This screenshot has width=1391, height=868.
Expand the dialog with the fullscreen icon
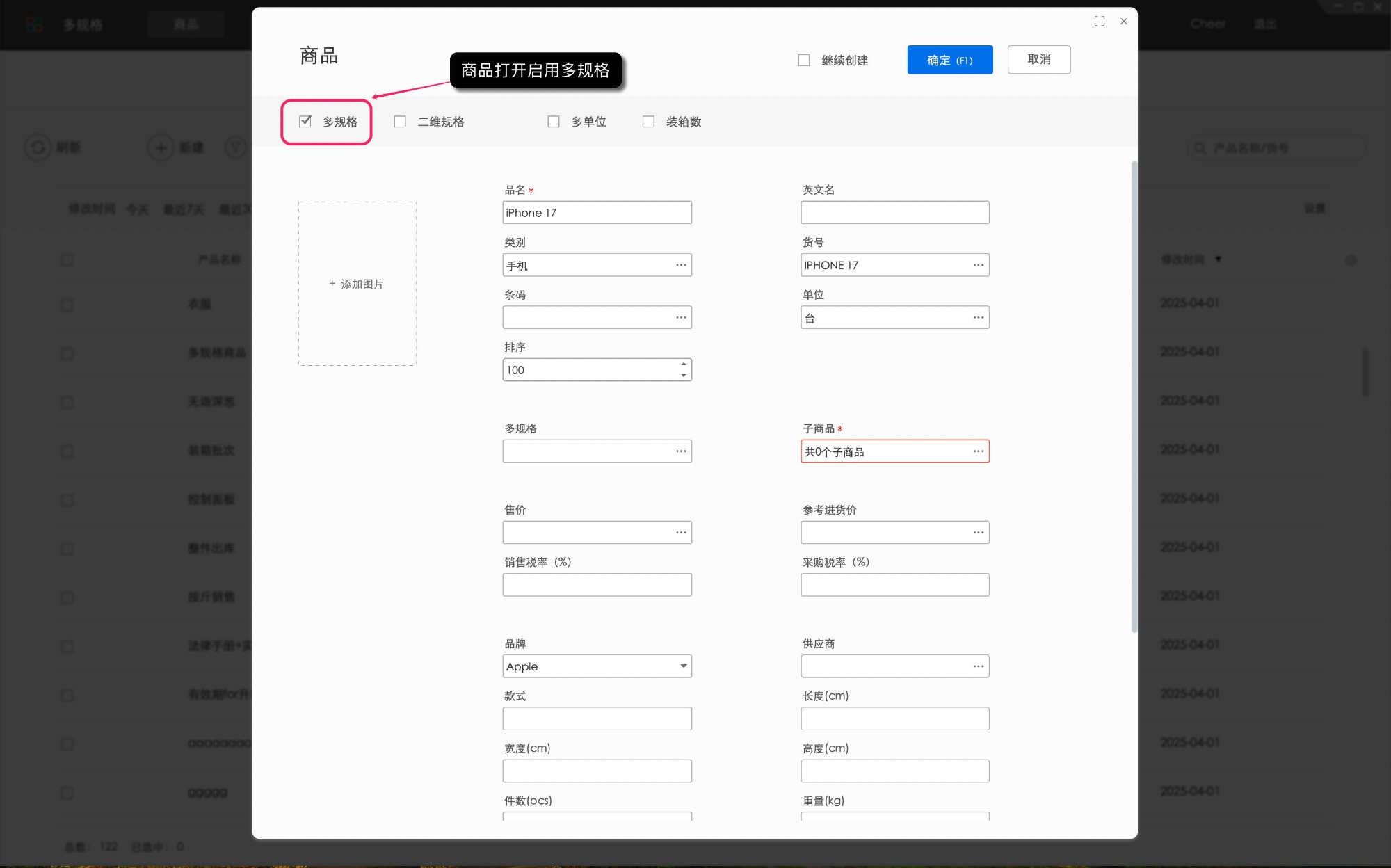pos(1099,22)
